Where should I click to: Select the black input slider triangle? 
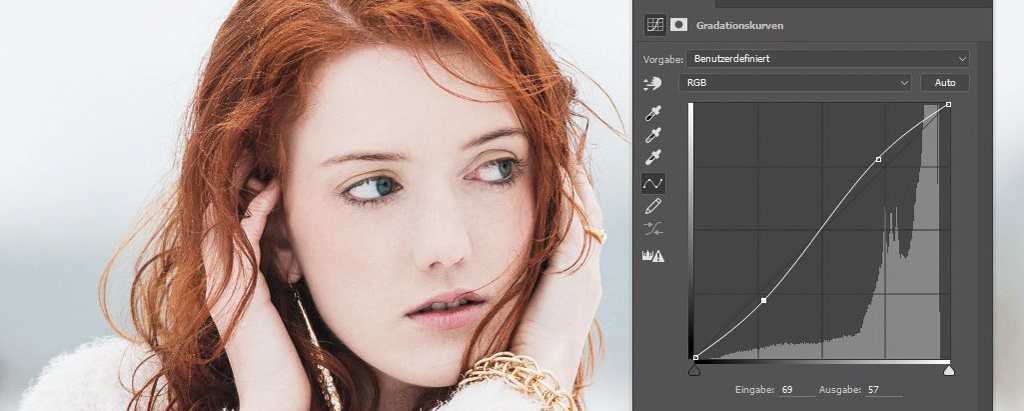695,371
